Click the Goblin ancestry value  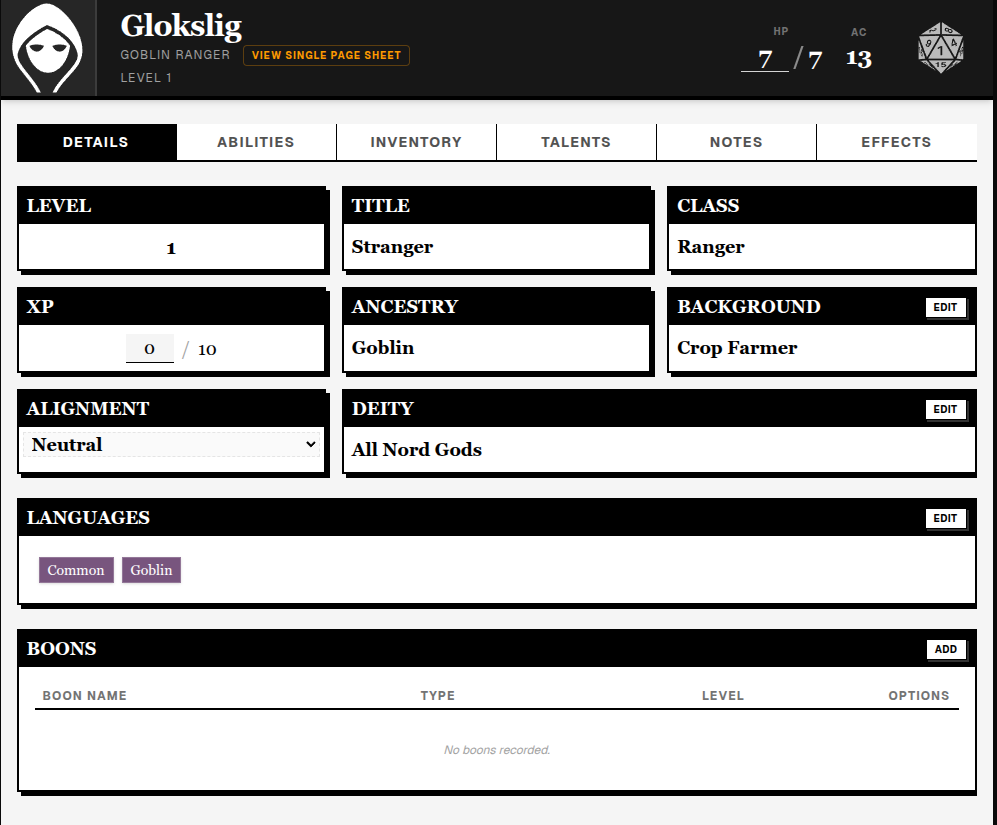383,348
